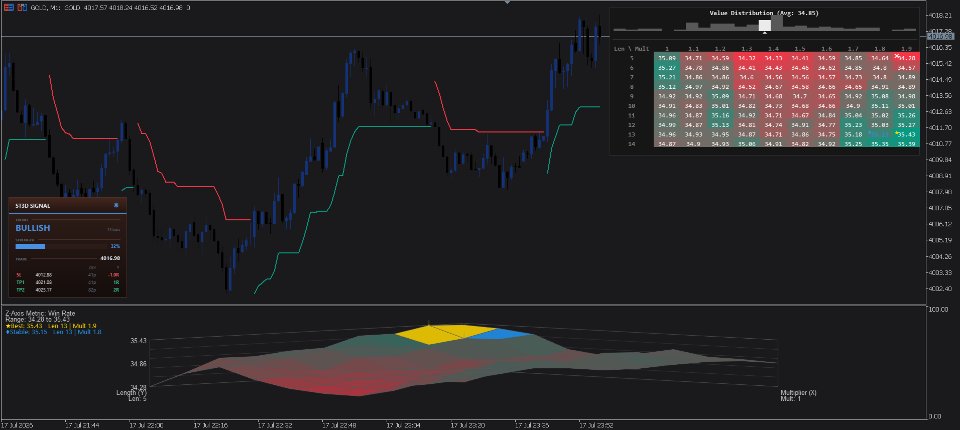The image size is (960, 430).
Task: Click the heatmap cell at Len 13, Mult 1.8
Action: pos(879,134)
